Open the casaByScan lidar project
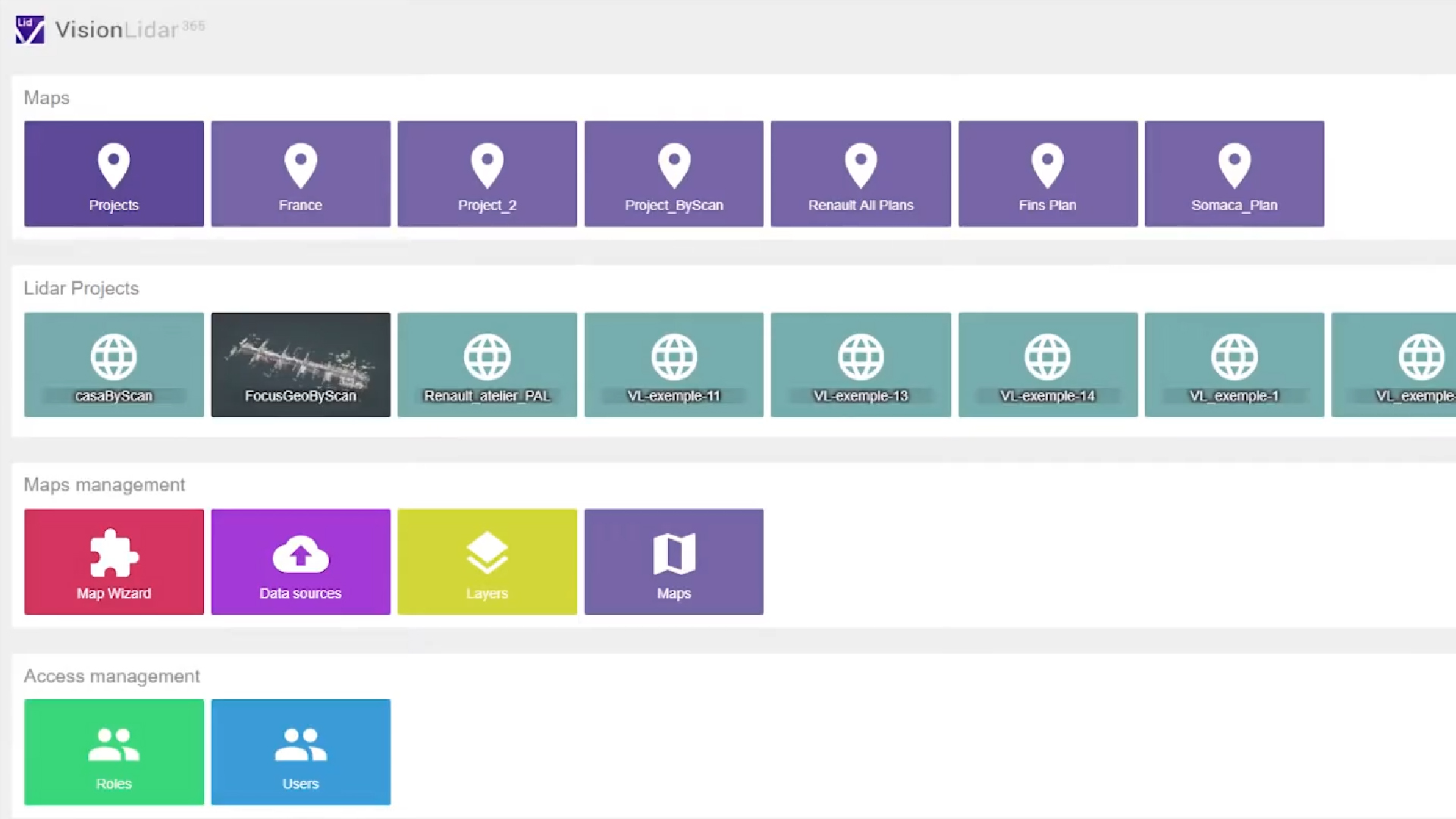1456x819 pixels. click(x=114, y=365)
